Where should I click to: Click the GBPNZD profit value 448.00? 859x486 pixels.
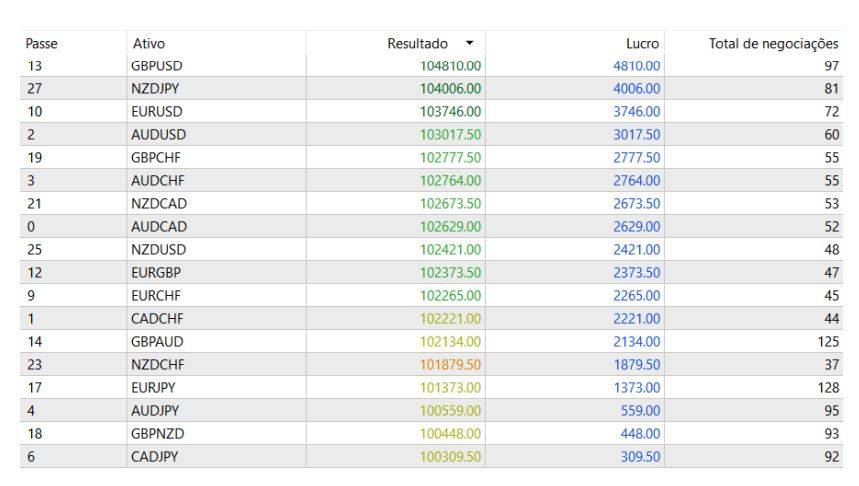tap(640, 433)
